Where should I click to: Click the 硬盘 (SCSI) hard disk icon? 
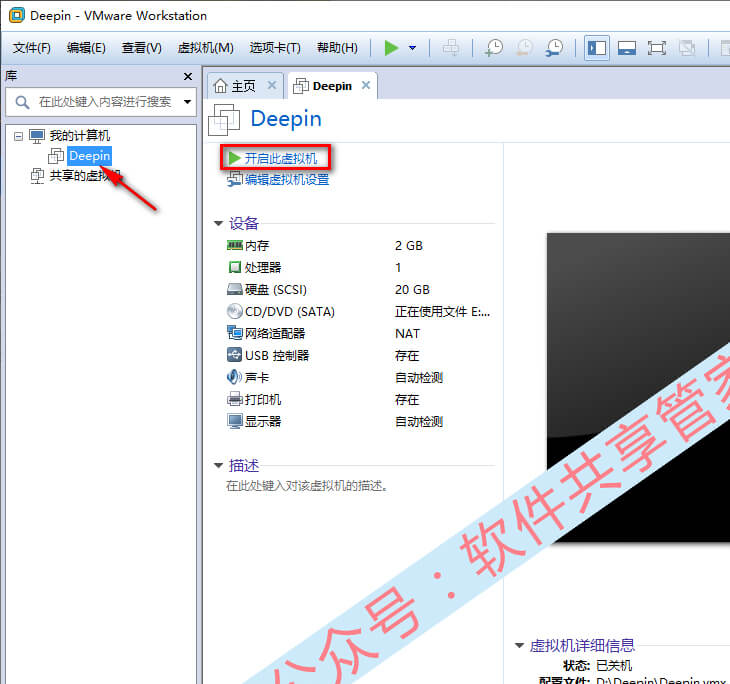(x=235, y=290)
